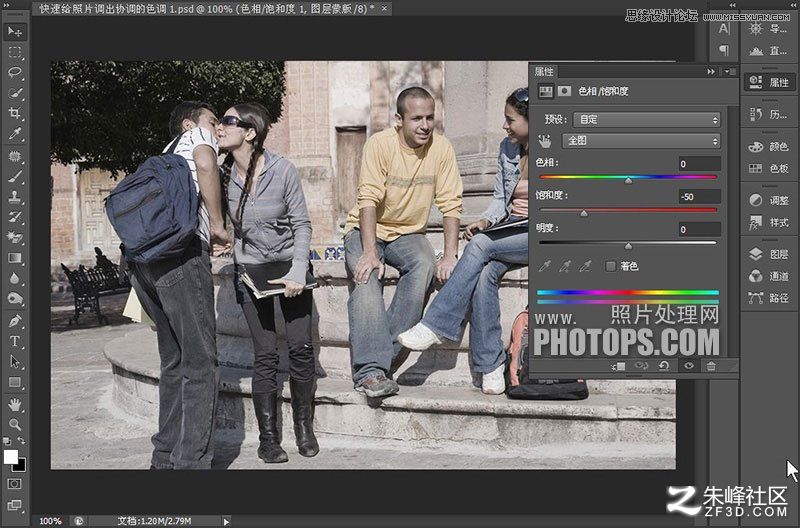Select the Path Selection tool
Image resolution: width=800 pixels, height=528 pixels.
click(15, 362)
